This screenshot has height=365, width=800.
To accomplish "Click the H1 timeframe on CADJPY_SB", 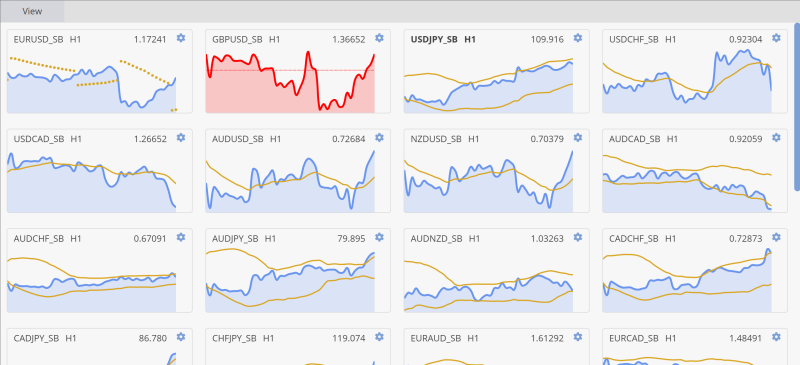I will pyautogui.click(x=70, y=338).
